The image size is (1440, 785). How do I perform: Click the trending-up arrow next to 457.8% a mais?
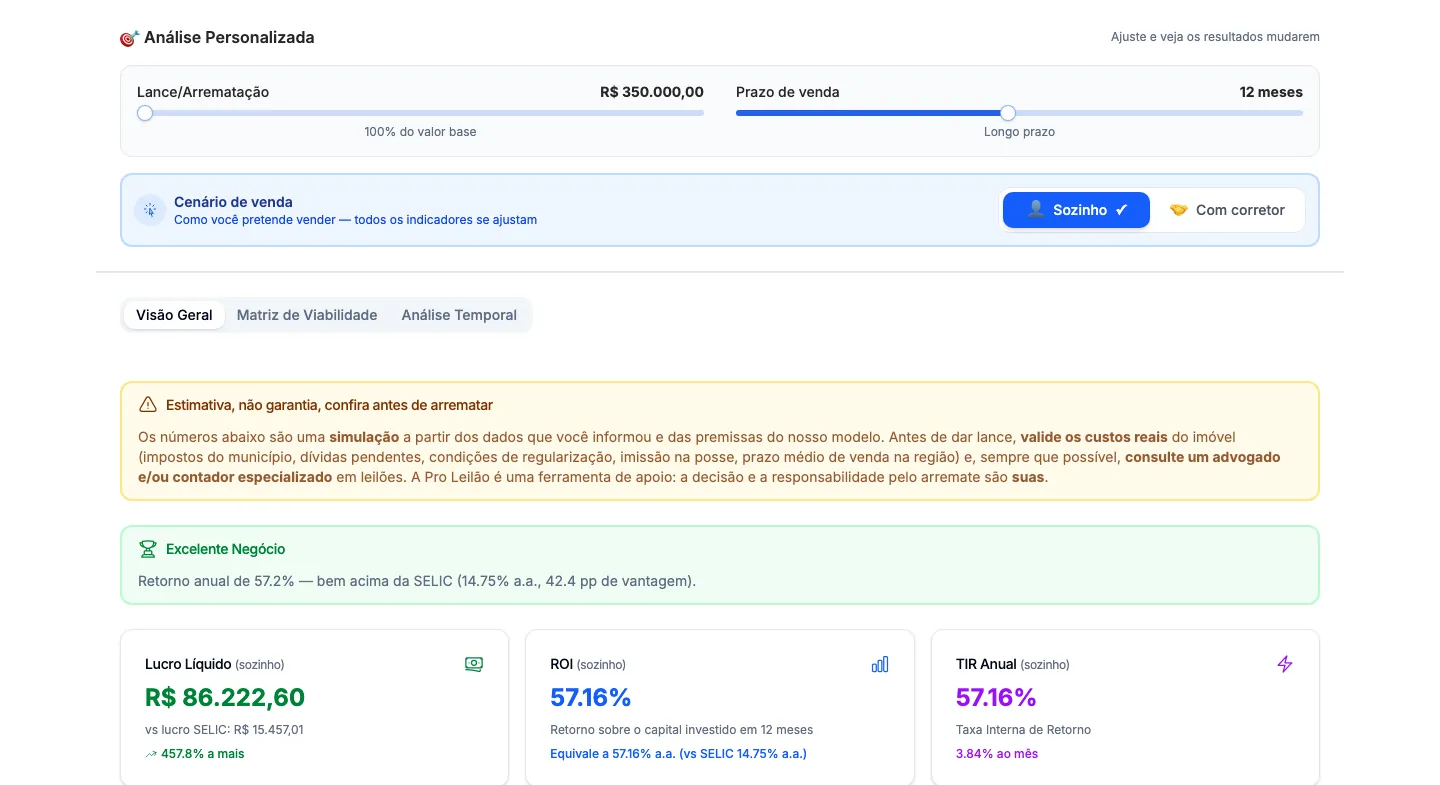[151, 754]
